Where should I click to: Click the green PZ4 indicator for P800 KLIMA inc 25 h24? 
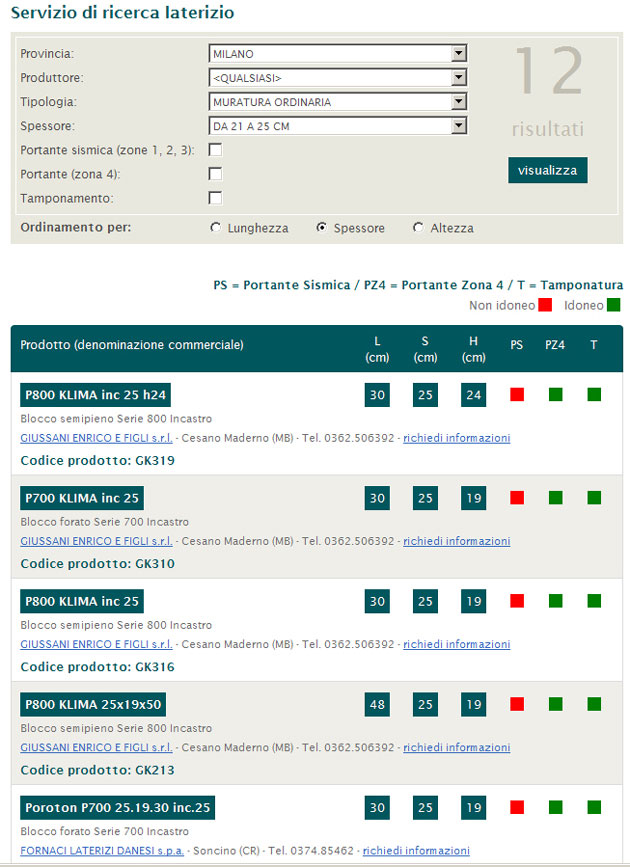(556, 394)
